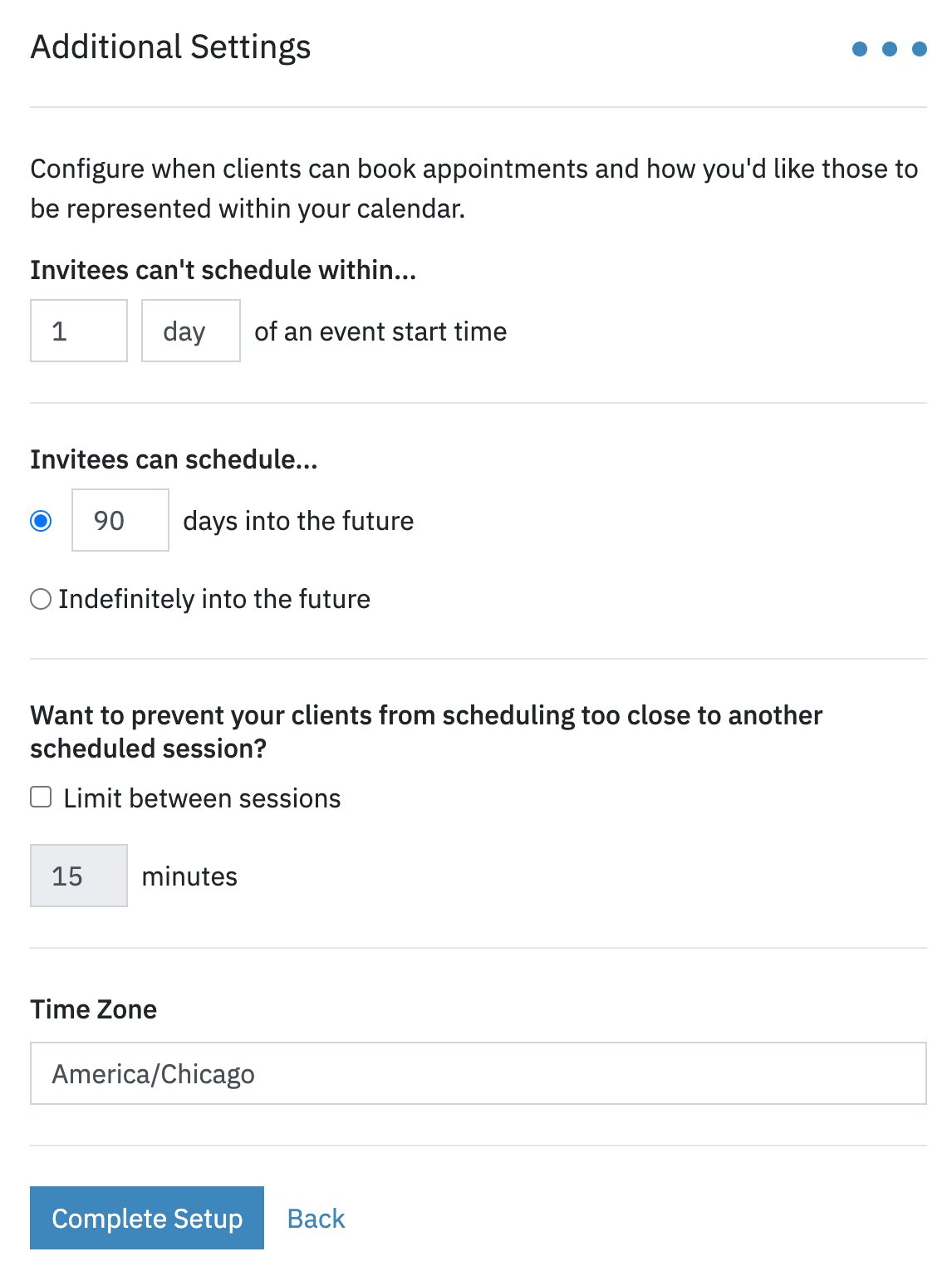952x1276 pixels.
Task: Click the 'of an event start time' text
Action: [x=380, y=331]
